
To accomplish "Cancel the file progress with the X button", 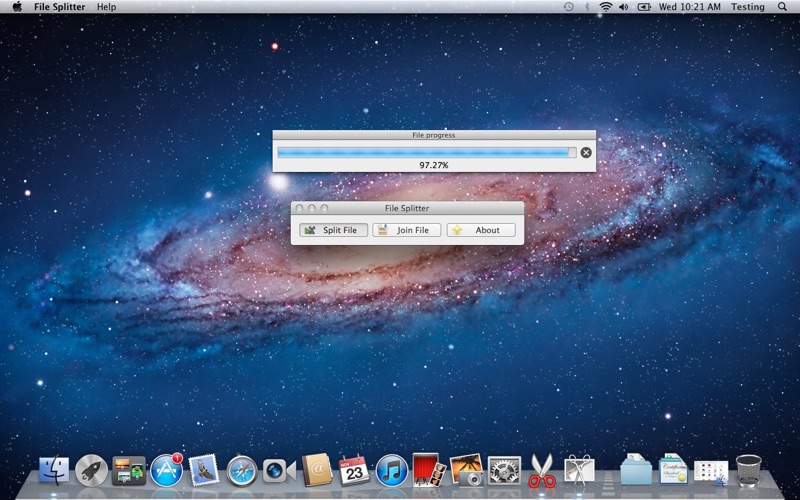I will (x=586, y=152).
